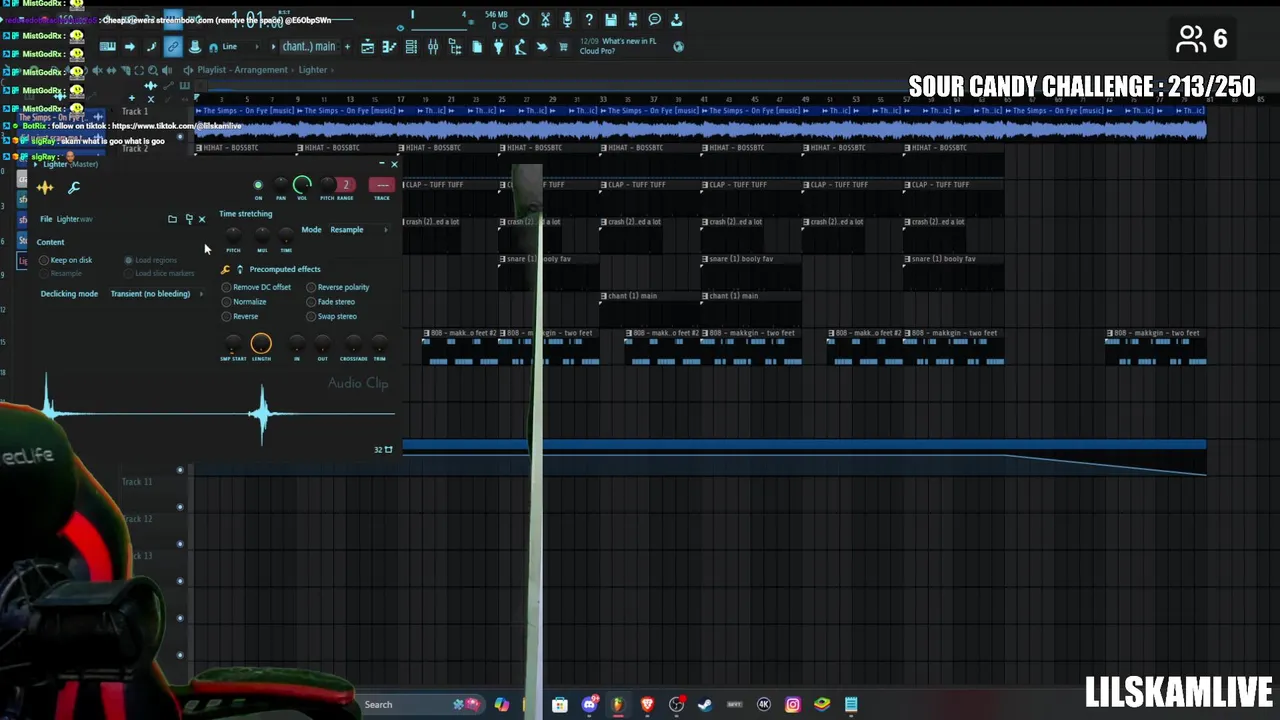
Task: Open the mixer from toolbar
Action: (433, 47)
